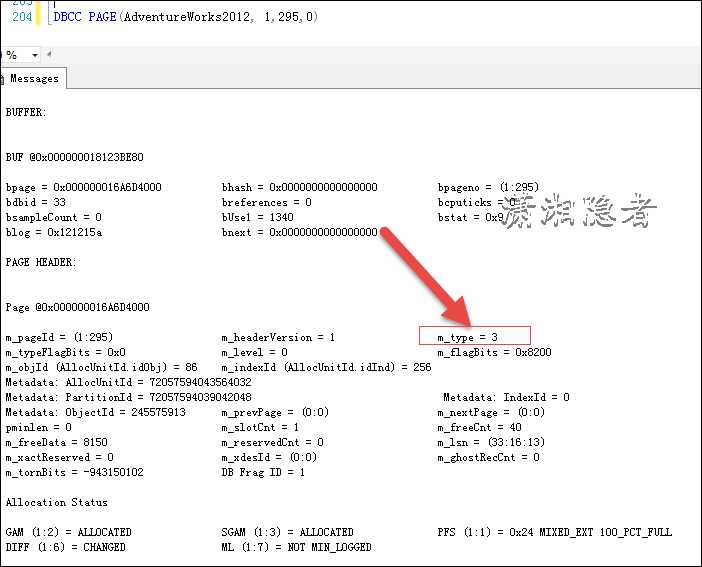Click m_type = 3 value
This screenshot has width=702, height=567.
coord(467,337)
